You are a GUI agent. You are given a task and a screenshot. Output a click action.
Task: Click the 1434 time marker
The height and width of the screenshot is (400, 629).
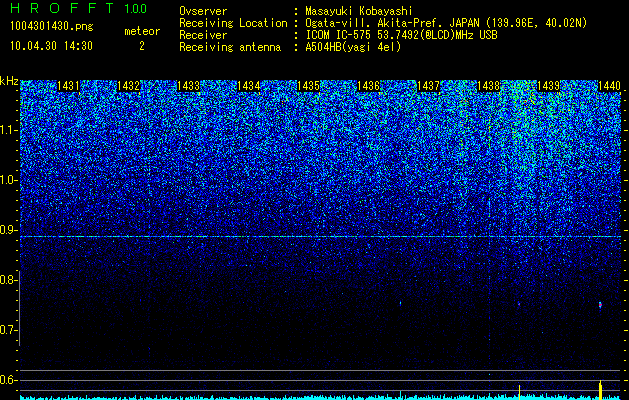[x=249, y=86]
